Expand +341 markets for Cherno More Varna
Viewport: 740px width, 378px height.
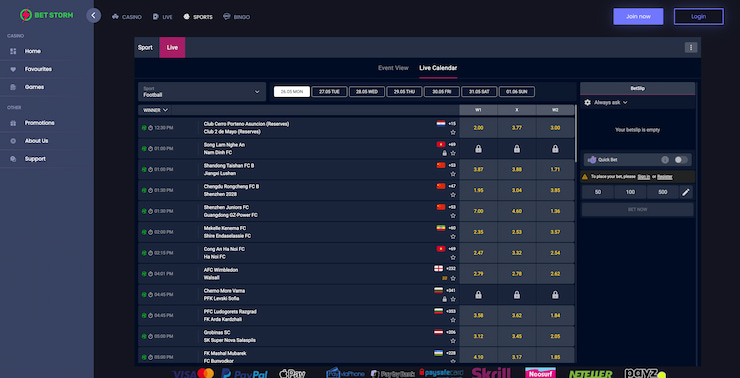pyautogui.click(x=451, y=290)
